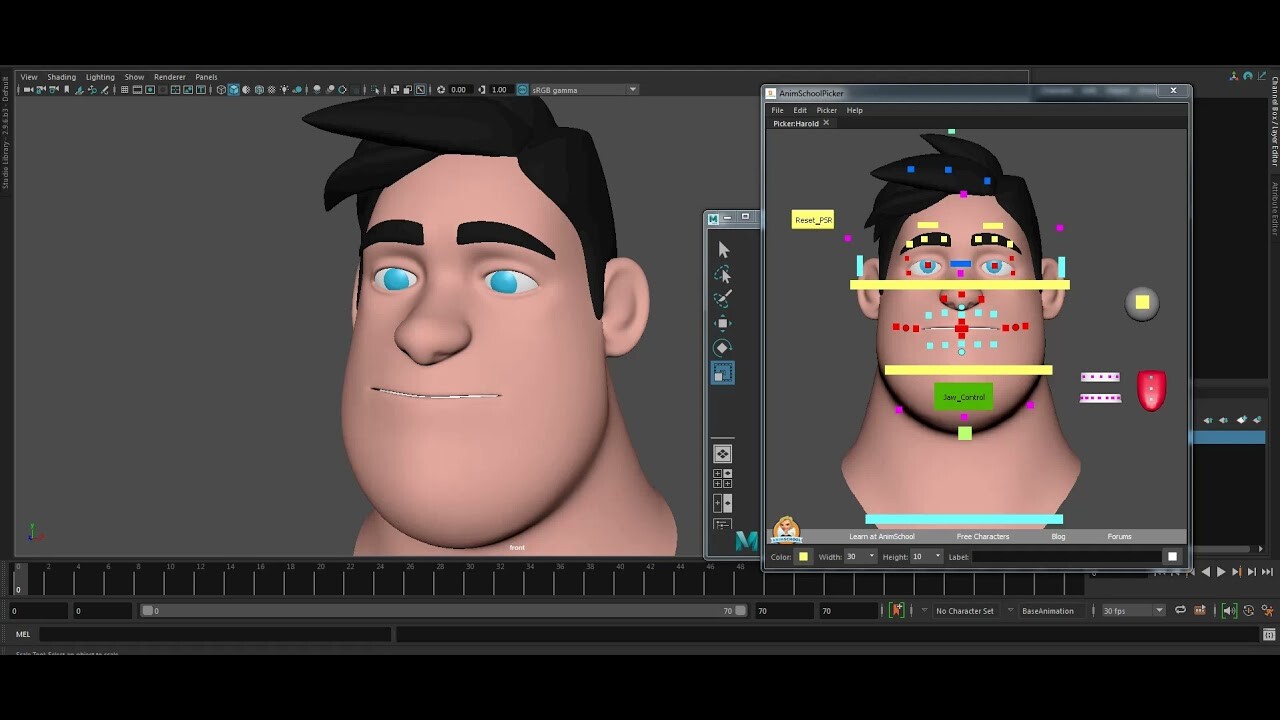Click the Reset_PSR button
The image size is (1280, 720).
812,219
